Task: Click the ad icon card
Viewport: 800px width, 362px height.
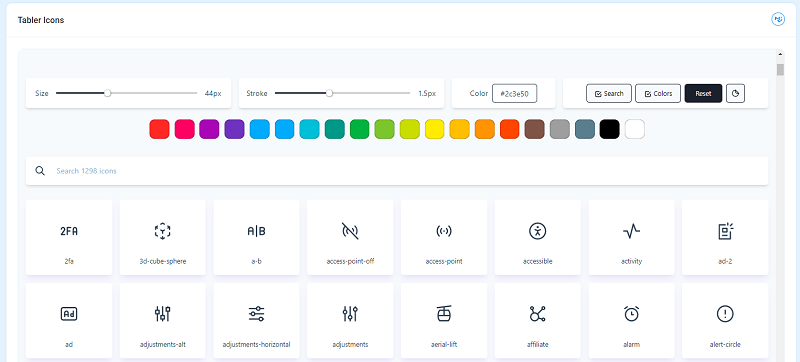Action: pyautogui.click(x=69, y=320)
